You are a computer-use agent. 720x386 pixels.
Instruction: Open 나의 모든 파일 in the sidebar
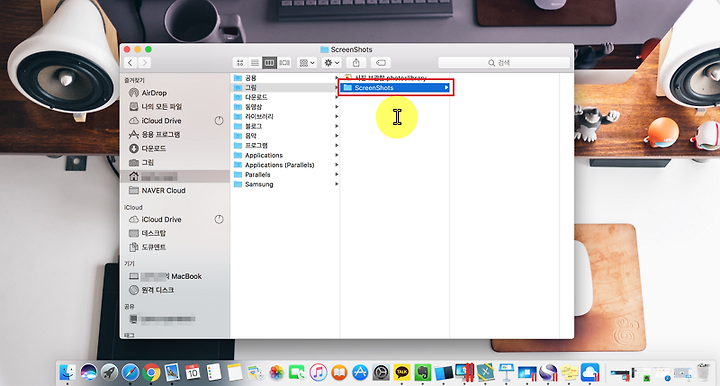(x=161, y=106)
